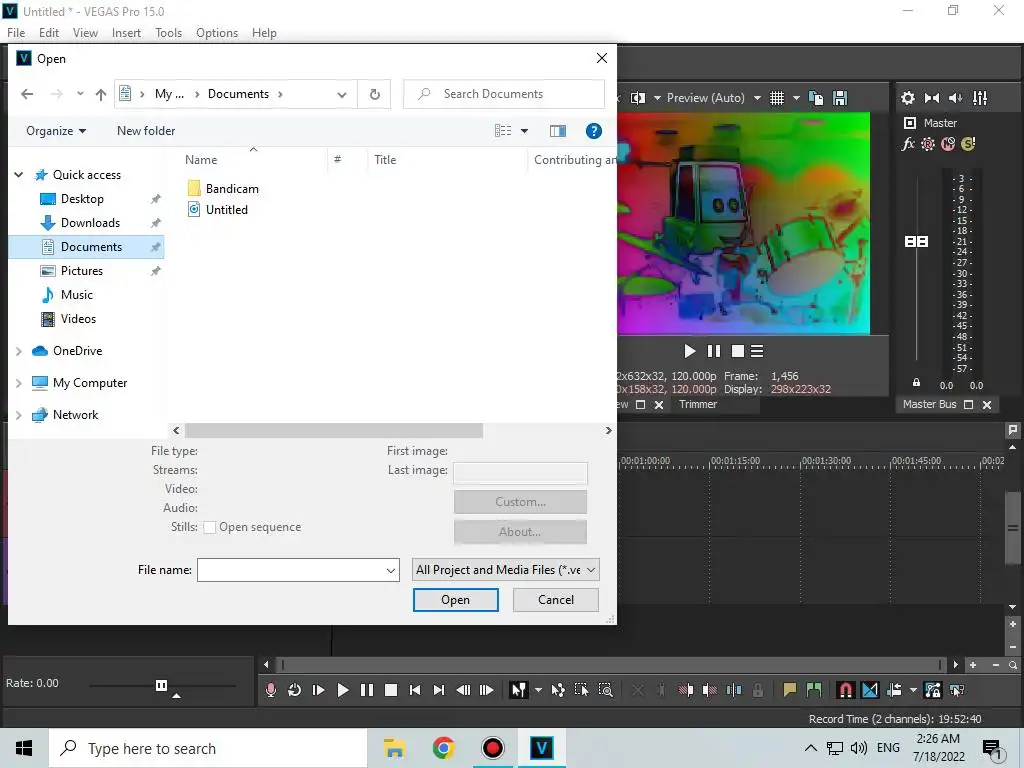The image size is (1024, 768).
Task: Select the Bandicam folder
Action: [x=223, y=189]
